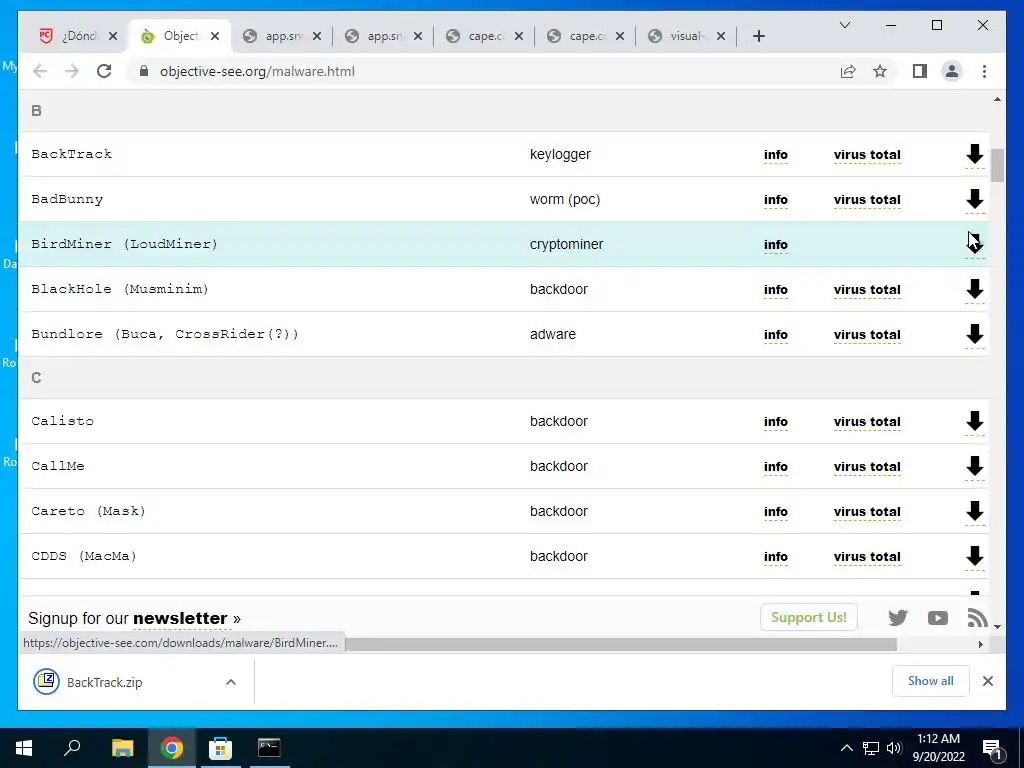The image size is (1024, 768).
Task: Close the downloads bar
Action: click(x=987, y=681)
